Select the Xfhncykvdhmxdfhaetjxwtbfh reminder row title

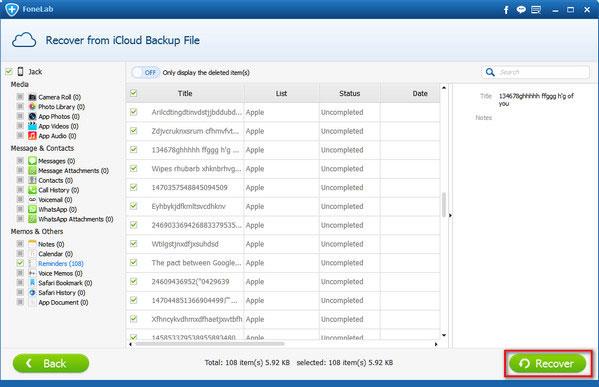click(x=197, y=319)
